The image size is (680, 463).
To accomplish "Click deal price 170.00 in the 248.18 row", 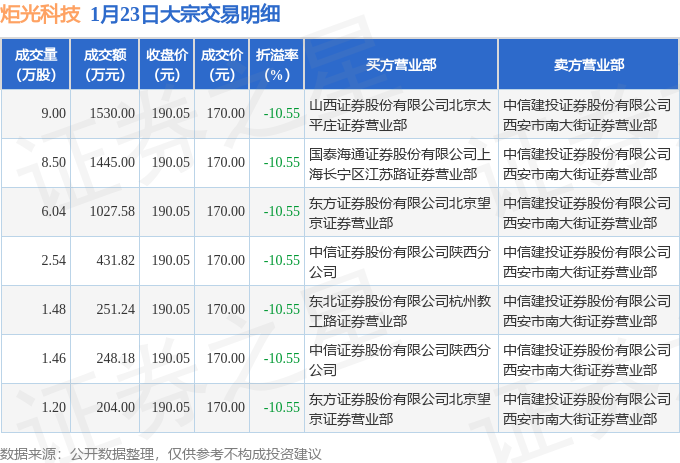I will (226, 359).
